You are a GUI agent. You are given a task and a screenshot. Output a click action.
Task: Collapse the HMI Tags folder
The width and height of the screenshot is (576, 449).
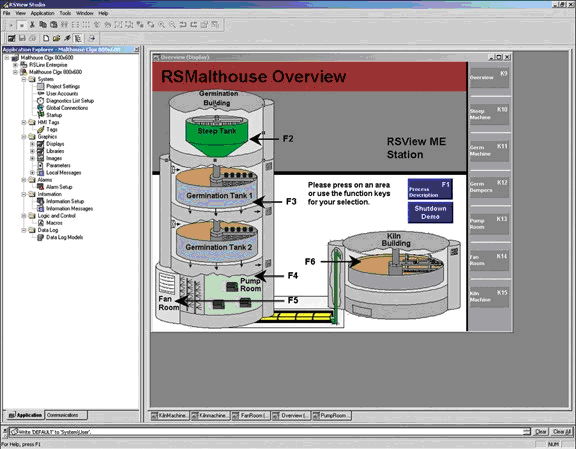pos(24,122)
